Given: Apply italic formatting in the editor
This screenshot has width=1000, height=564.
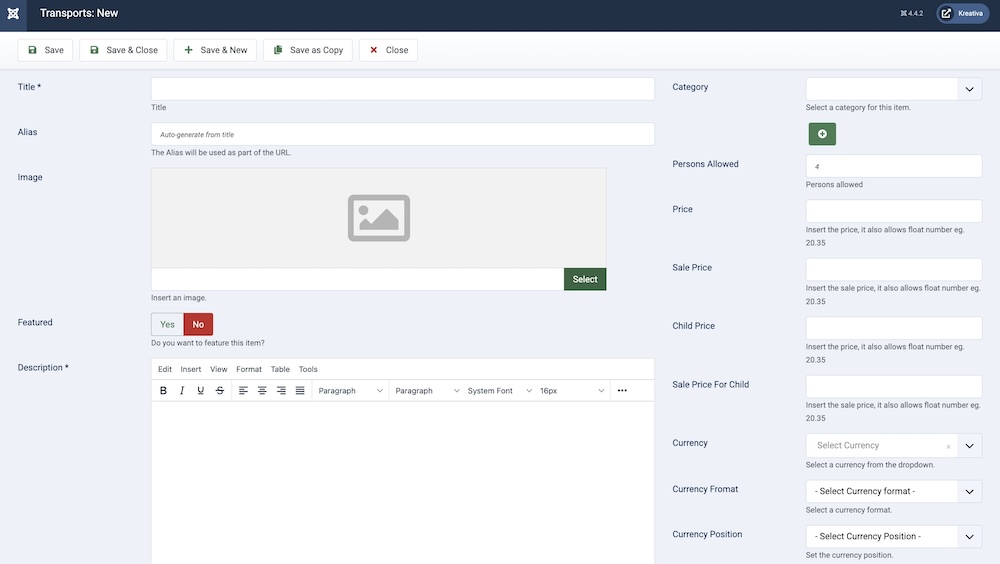Looking at the screenshot, I should click(x=182, y=391).
